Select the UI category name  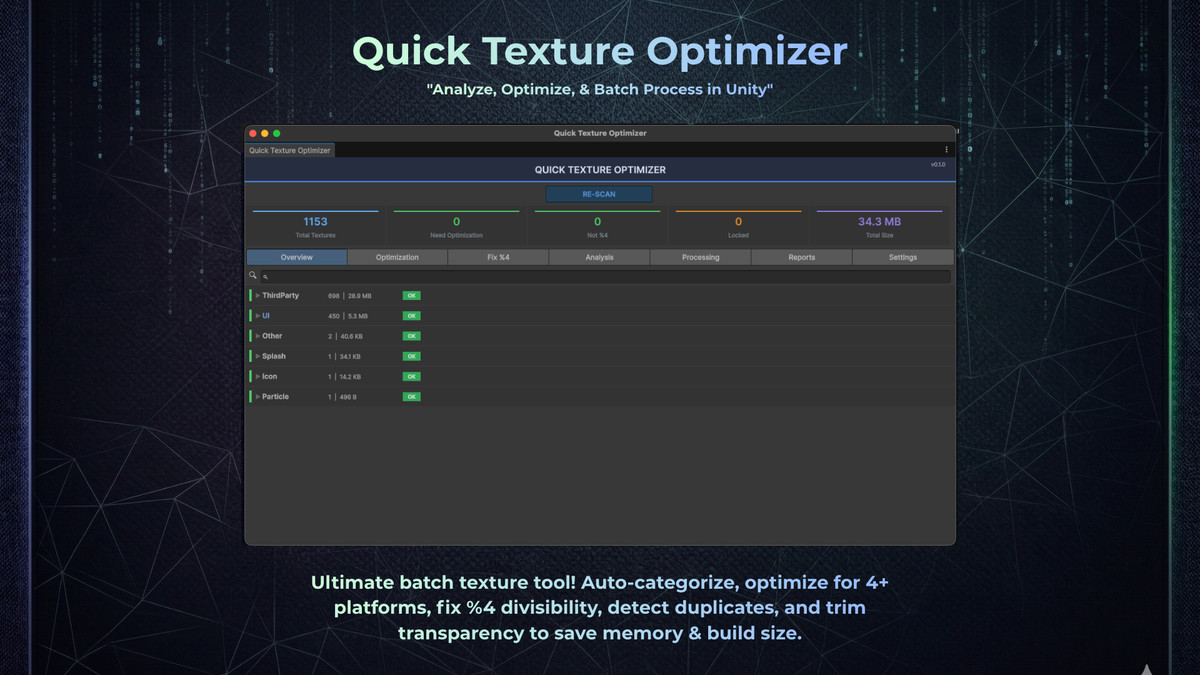click(x=266, y=316)
